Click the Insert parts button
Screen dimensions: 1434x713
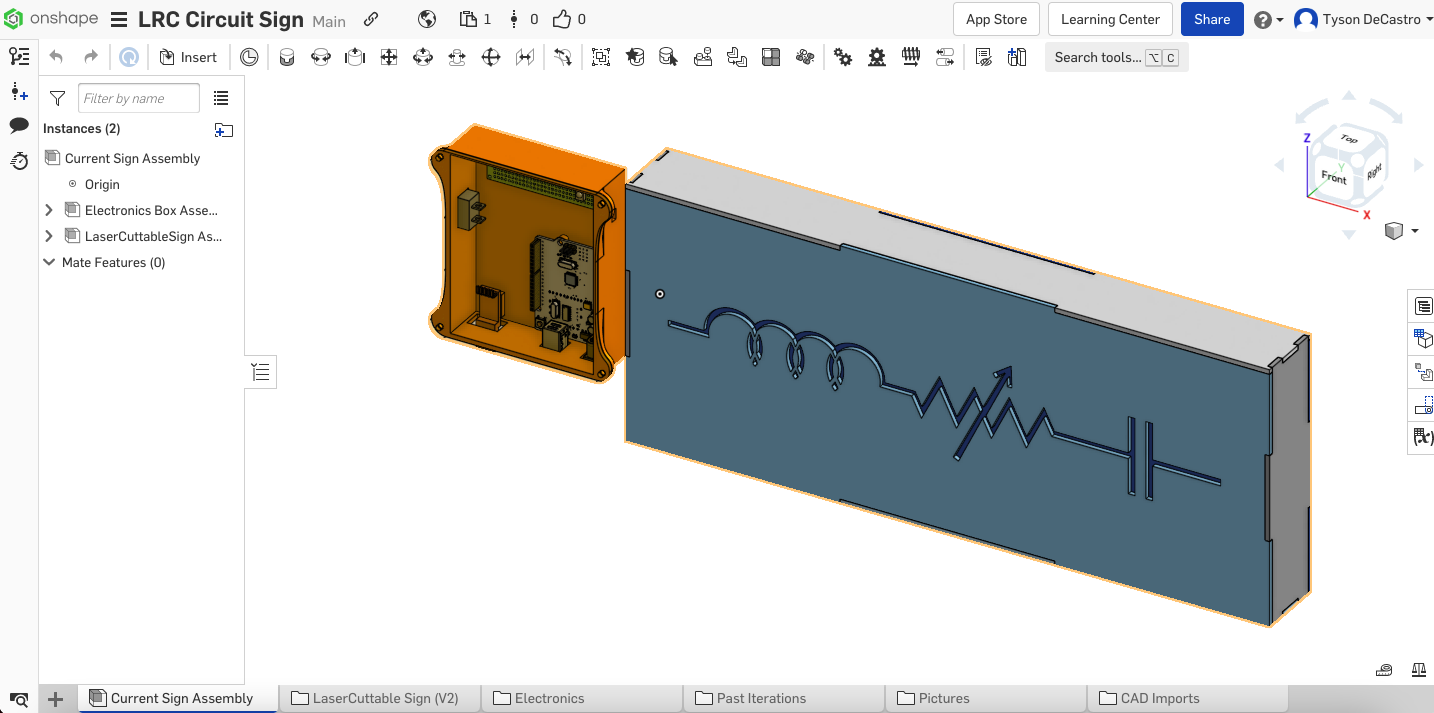pyautogui.click(x=188, y=57)
